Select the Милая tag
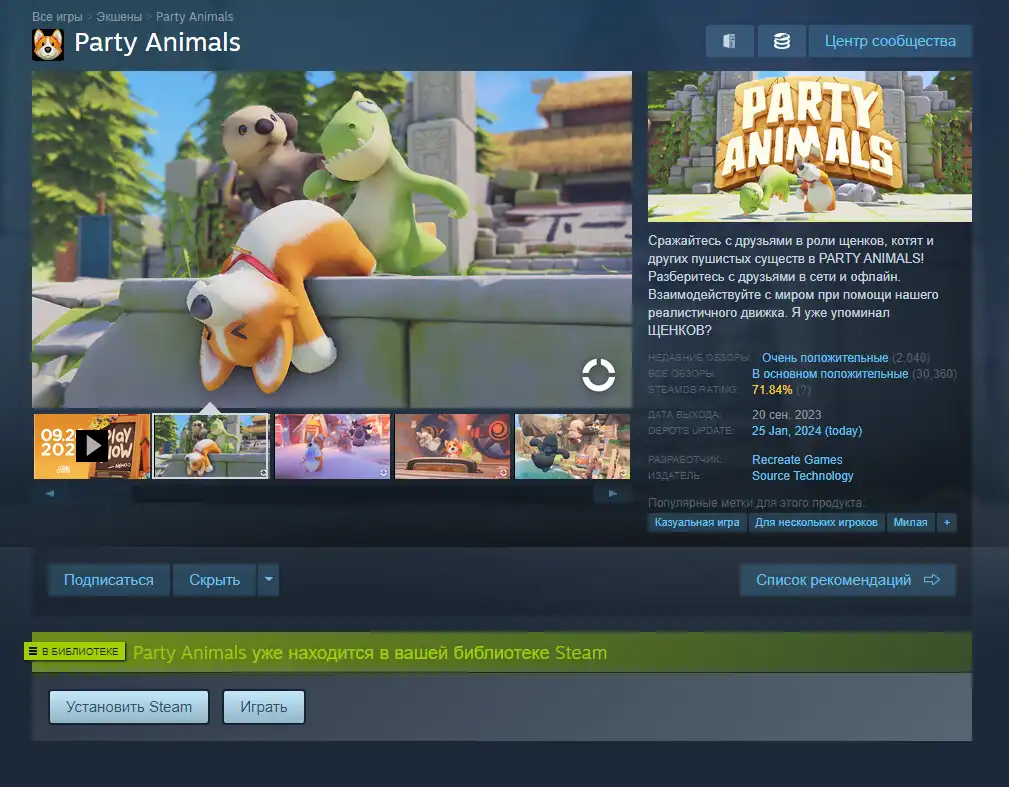This screenshot has height=787, width=1009. click(910, 523)
